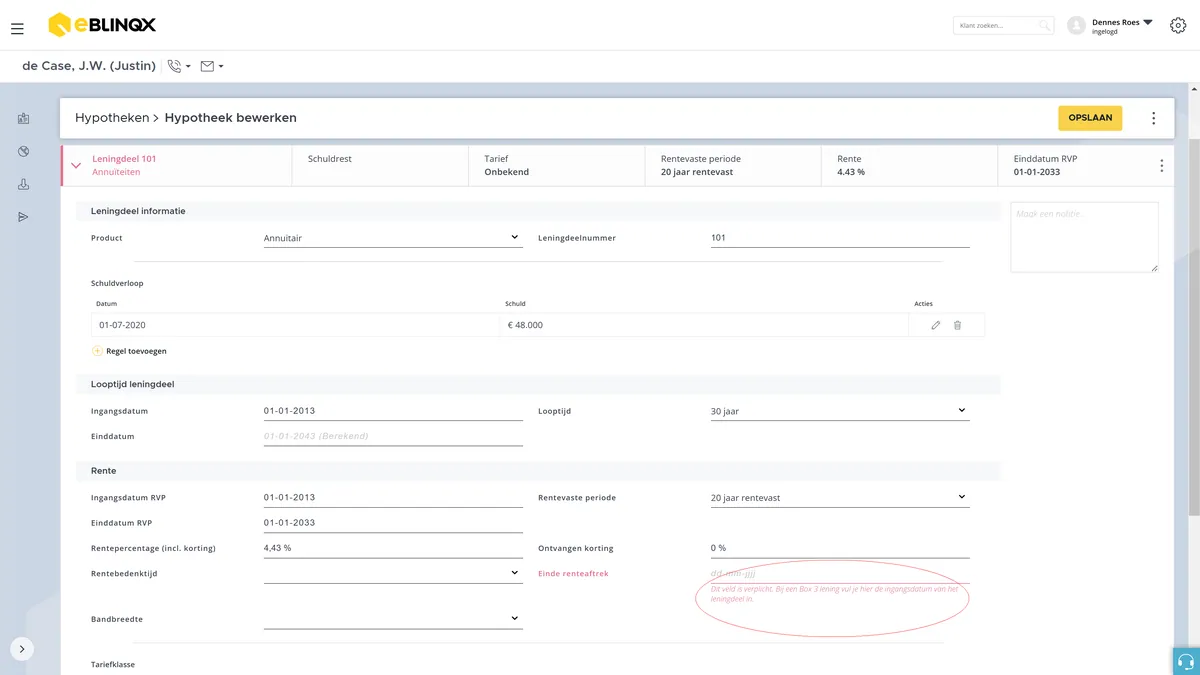Edit the 01-07-2020 schuldverloop row

pos(936,325)
